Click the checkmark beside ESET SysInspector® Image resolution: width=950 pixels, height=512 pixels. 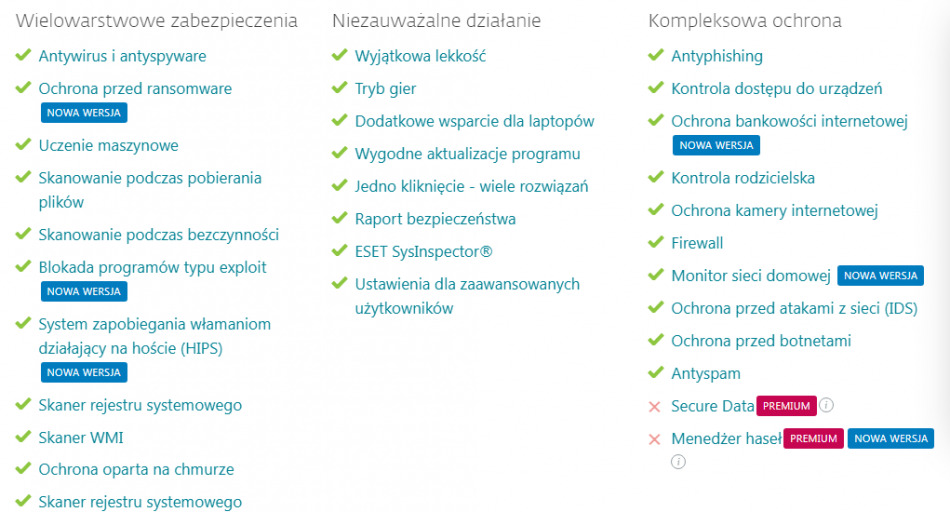click(339, 251)
